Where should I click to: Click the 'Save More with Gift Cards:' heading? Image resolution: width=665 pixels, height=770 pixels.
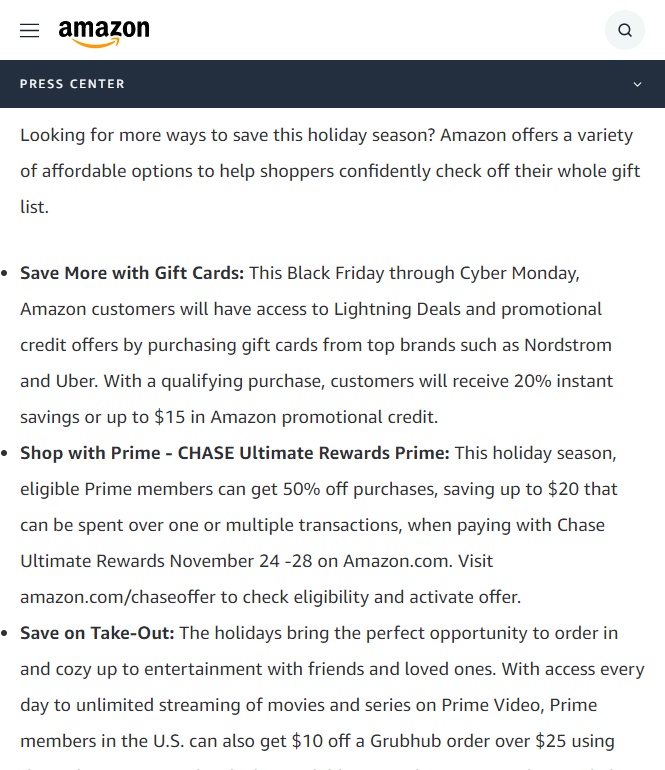click(132, 273)
